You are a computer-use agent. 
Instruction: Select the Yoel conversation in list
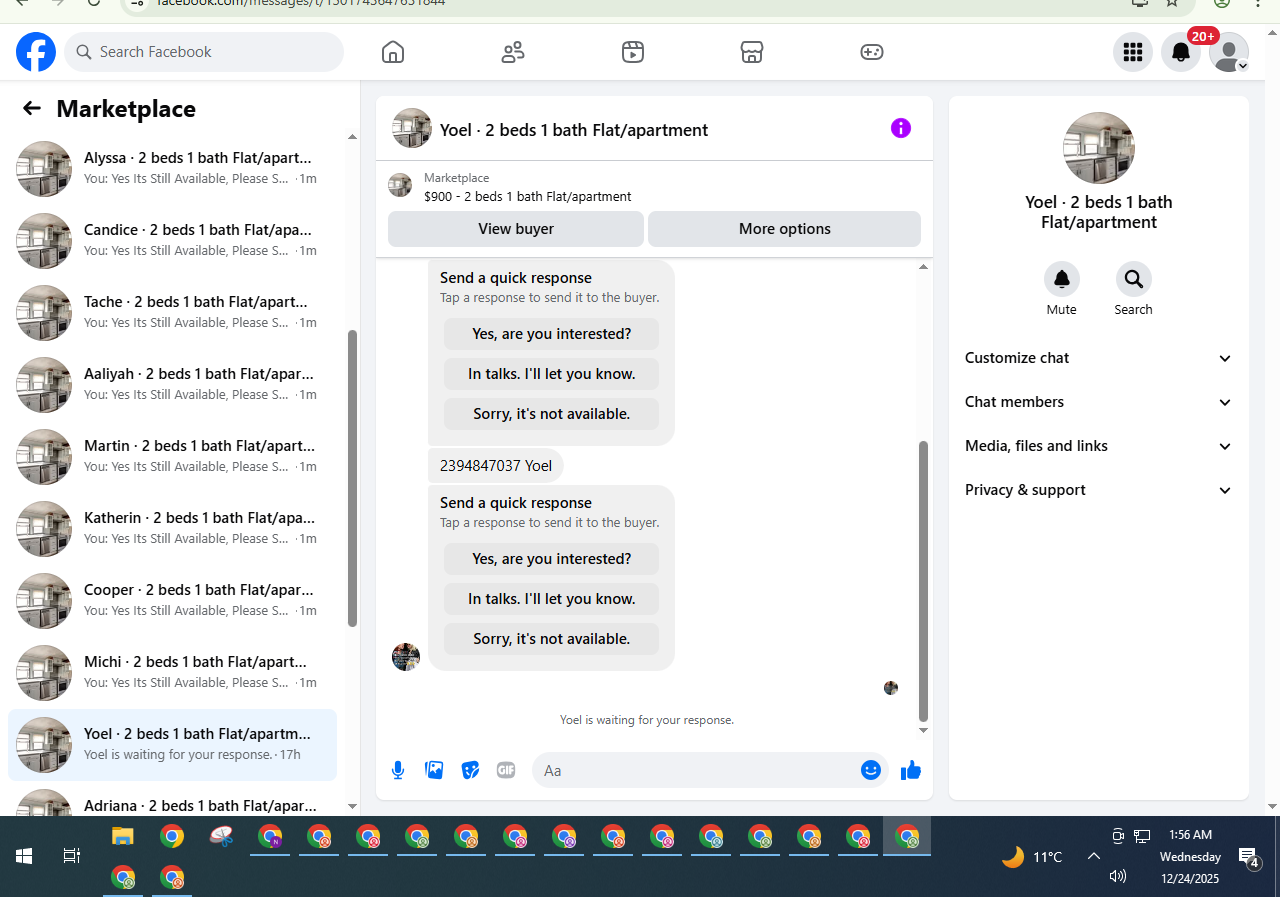point(172,745)
